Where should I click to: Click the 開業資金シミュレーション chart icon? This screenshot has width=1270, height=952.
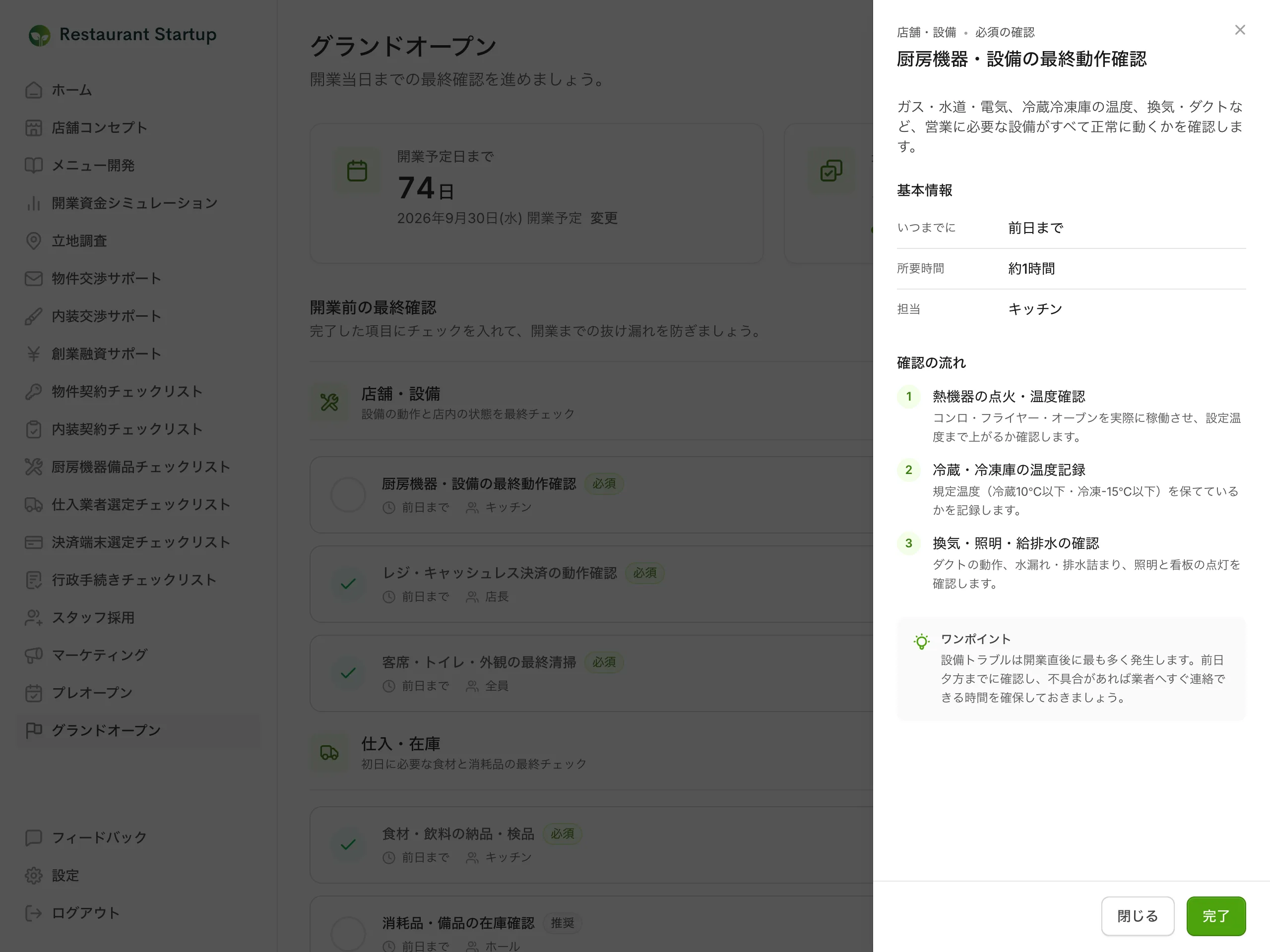[34, 203]
